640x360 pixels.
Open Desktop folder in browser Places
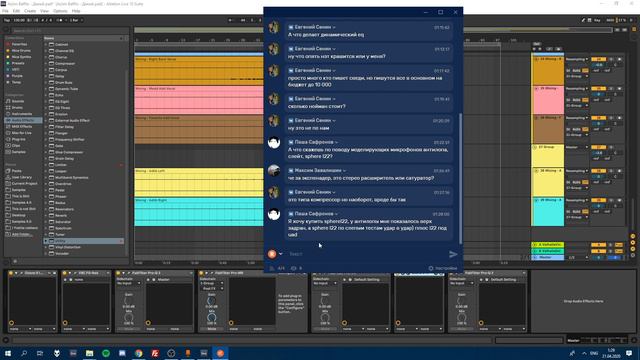click(18, 215)
